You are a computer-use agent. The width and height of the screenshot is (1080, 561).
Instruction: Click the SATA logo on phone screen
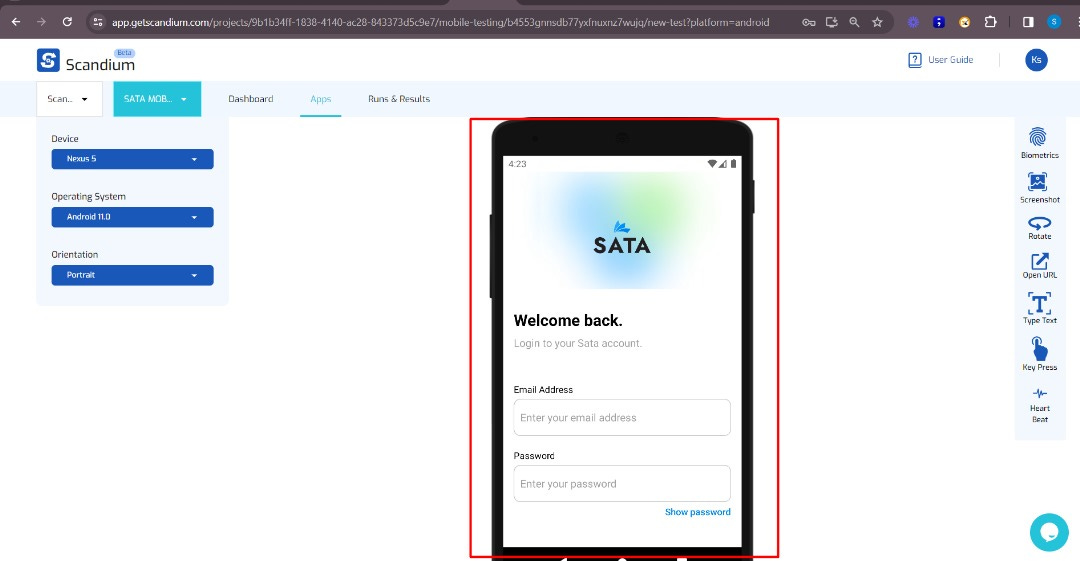622,238
